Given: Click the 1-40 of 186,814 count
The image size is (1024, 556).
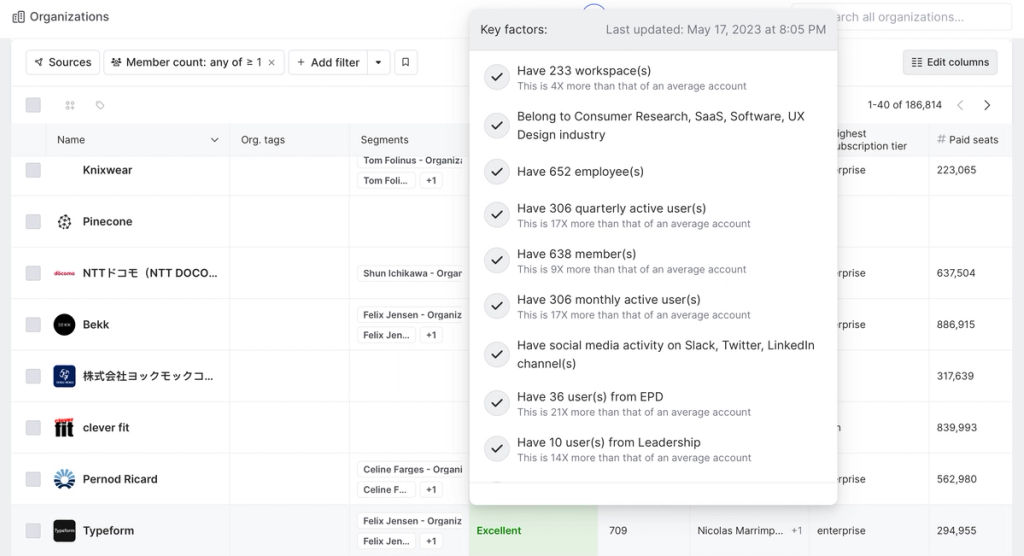Looking at the screenshot, I should (x=904, y=105).
